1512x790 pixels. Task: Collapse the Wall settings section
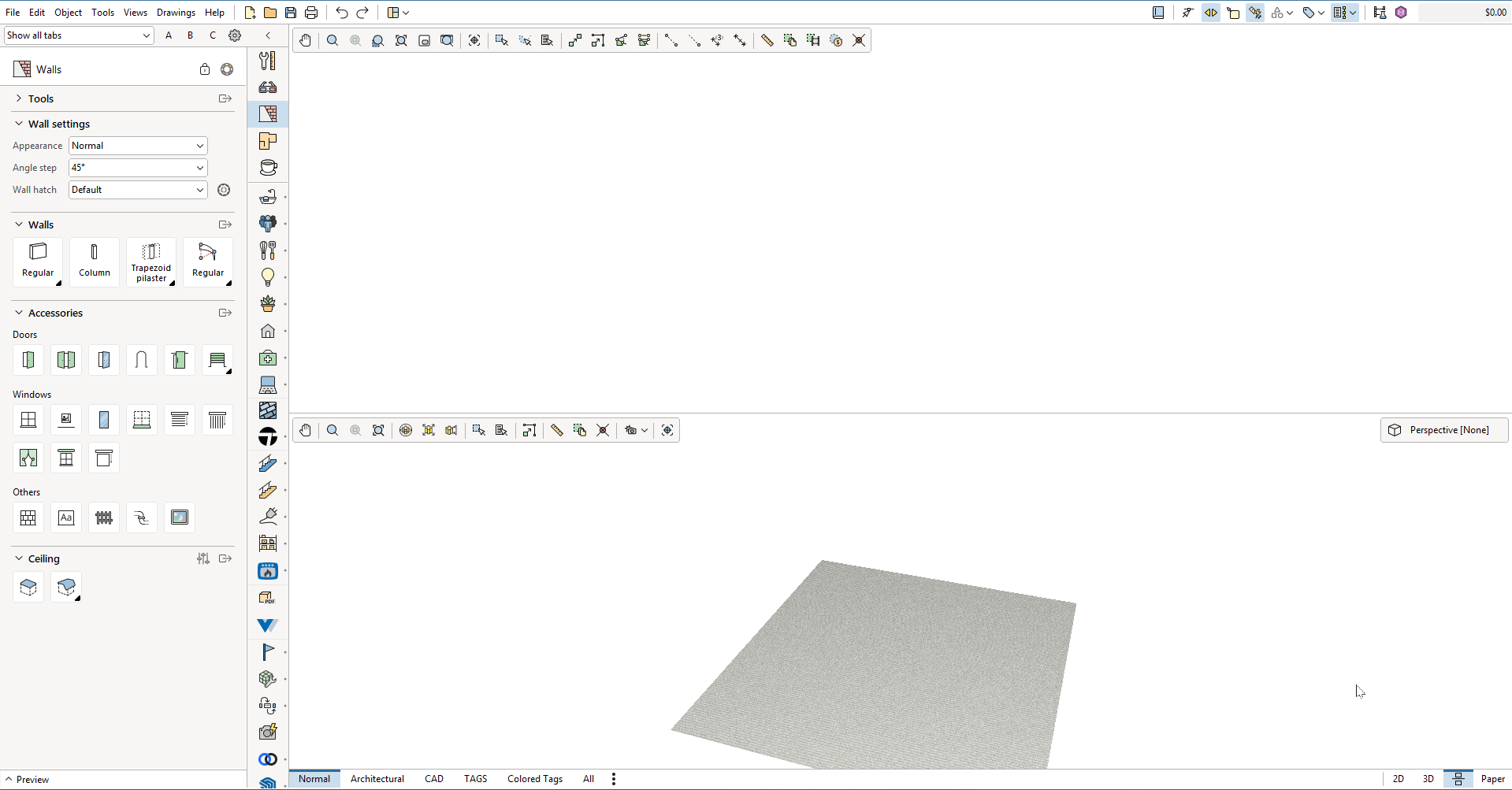click(x=19, y=124)
